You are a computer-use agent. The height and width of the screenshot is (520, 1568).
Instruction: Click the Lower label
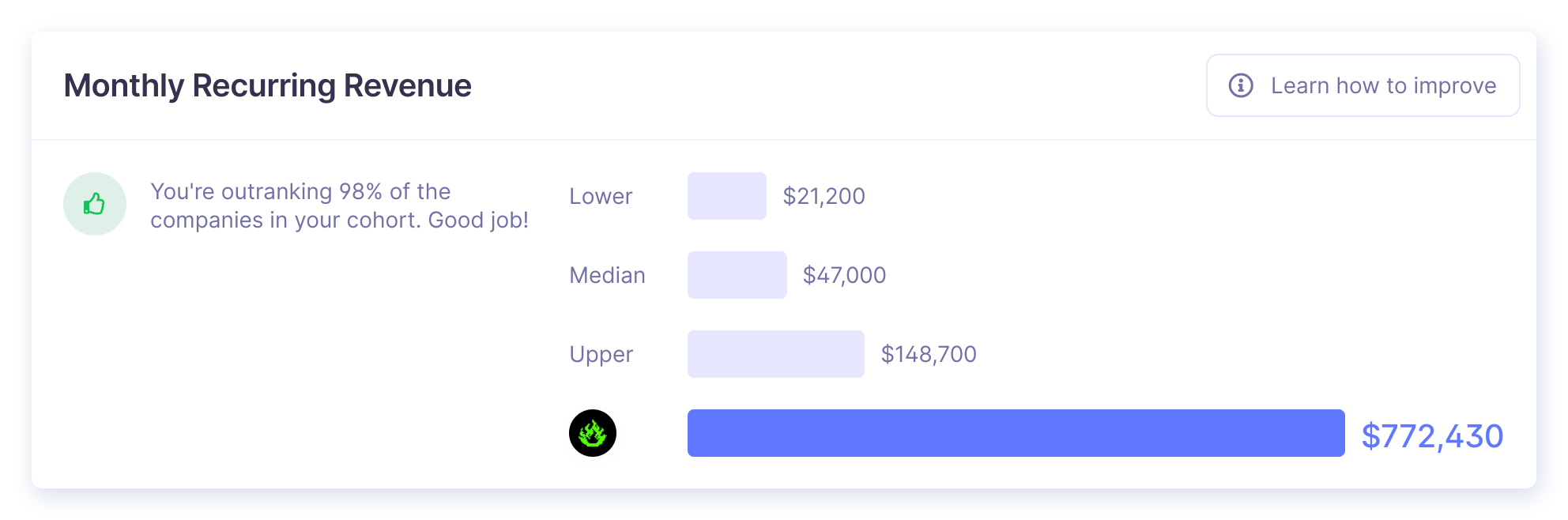tap(601, 196)
